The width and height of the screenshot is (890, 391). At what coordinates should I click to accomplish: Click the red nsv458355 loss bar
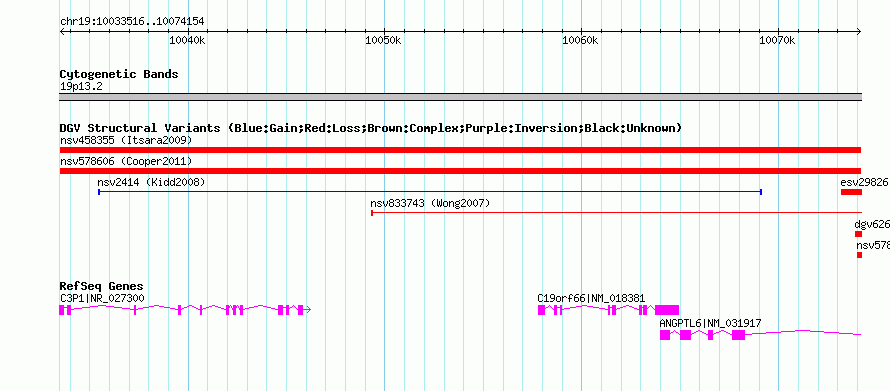(x=460, y=150)
